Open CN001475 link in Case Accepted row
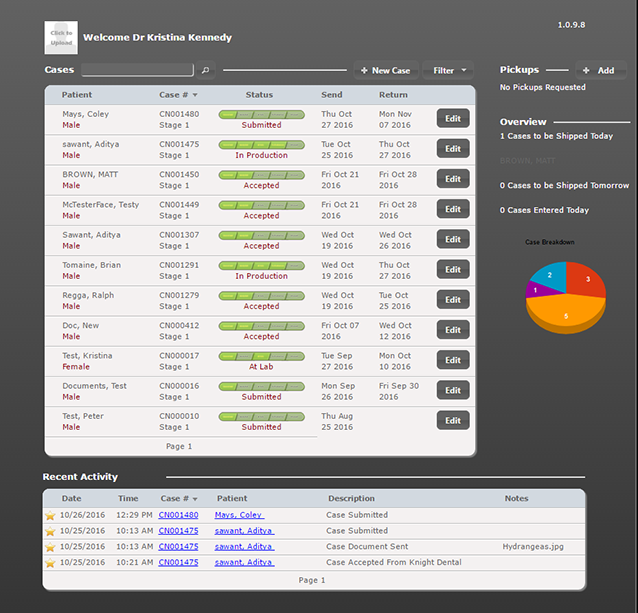Image resolution: width=638 pixels, height=613 pixels. [178, 563]
